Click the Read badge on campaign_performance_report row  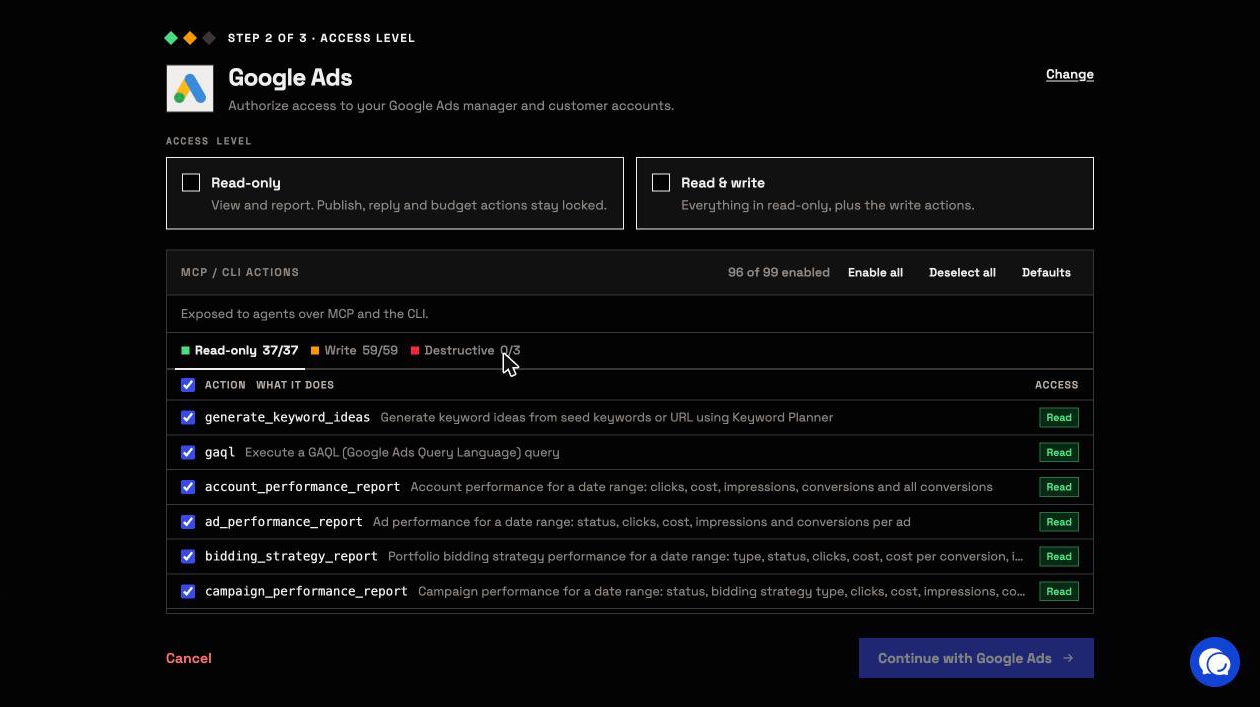click(1059, 592)
